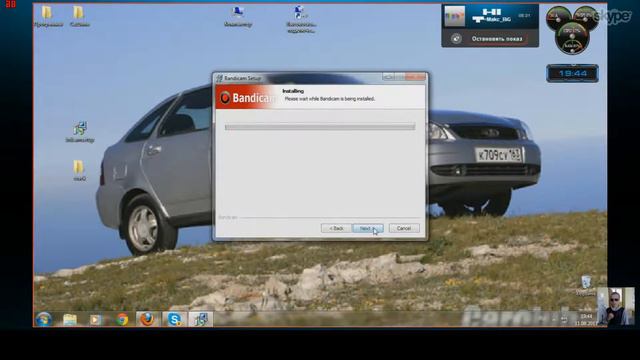Minimize the Bandicam Setup window
This screenshot has width=640, height=360.
click(388, 77)
